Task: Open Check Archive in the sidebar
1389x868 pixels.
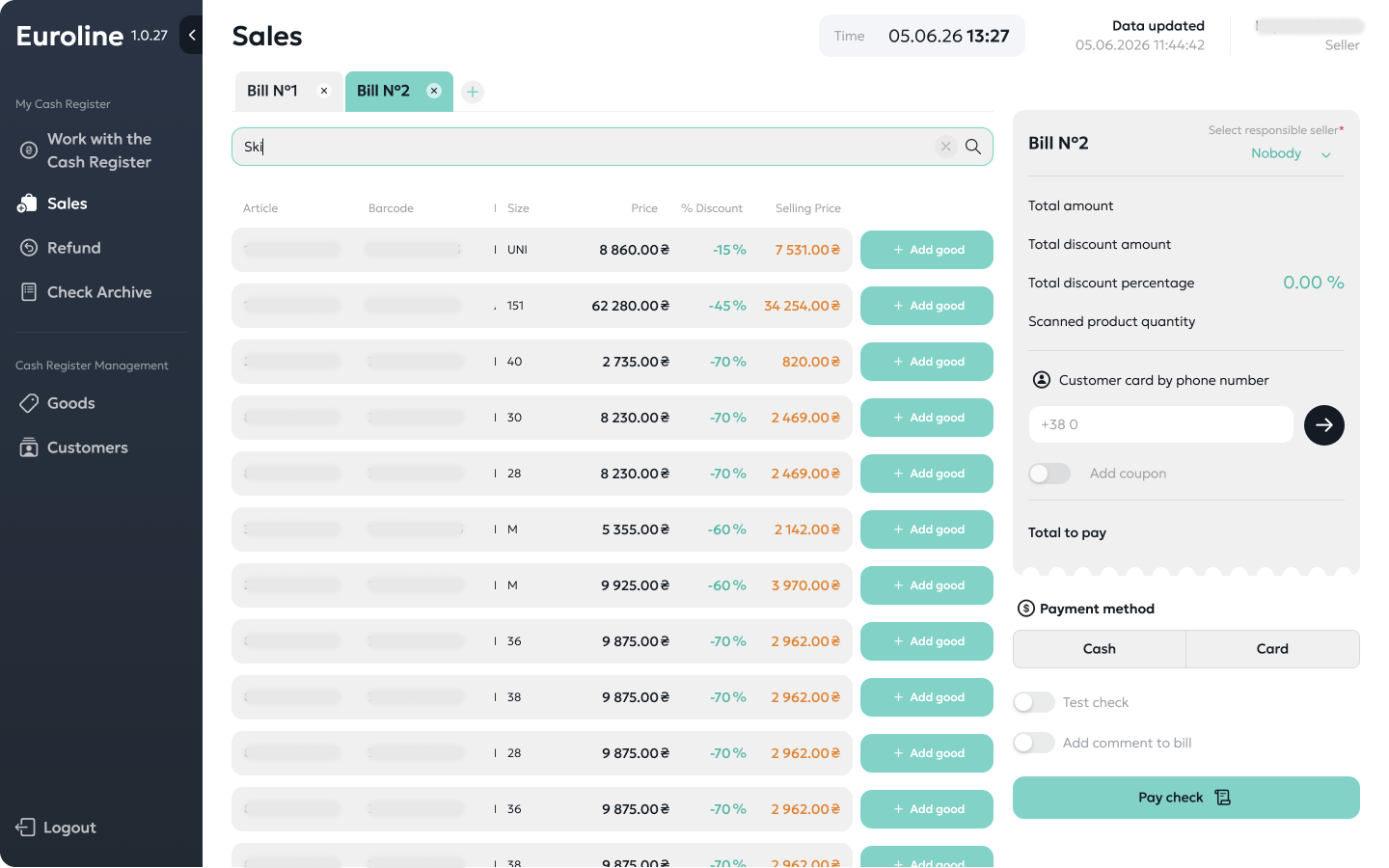Action: [x=86, y=292]
